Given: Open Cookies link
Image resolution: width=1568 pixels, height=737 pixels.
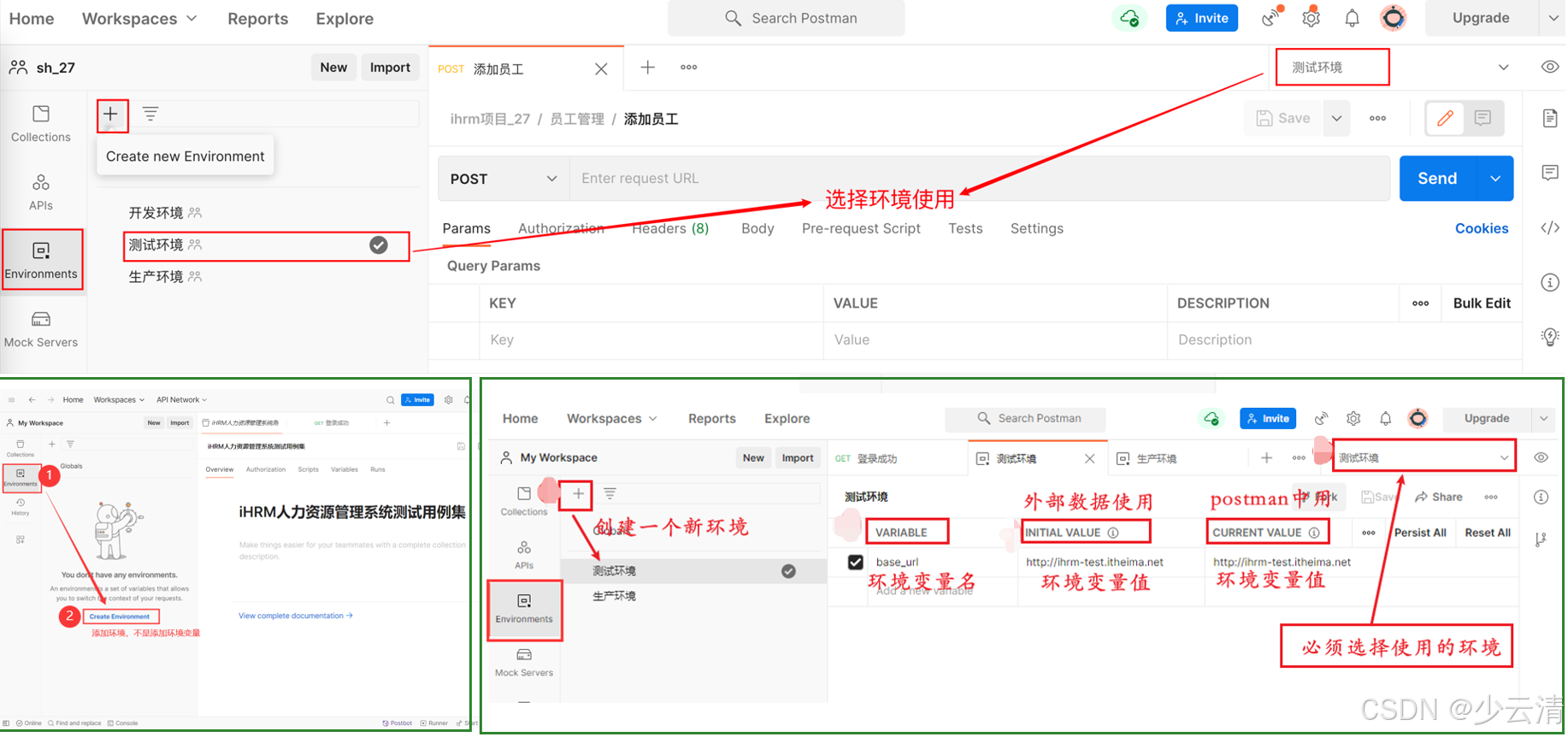Looking at the screenshot, I should point(1481,228).
